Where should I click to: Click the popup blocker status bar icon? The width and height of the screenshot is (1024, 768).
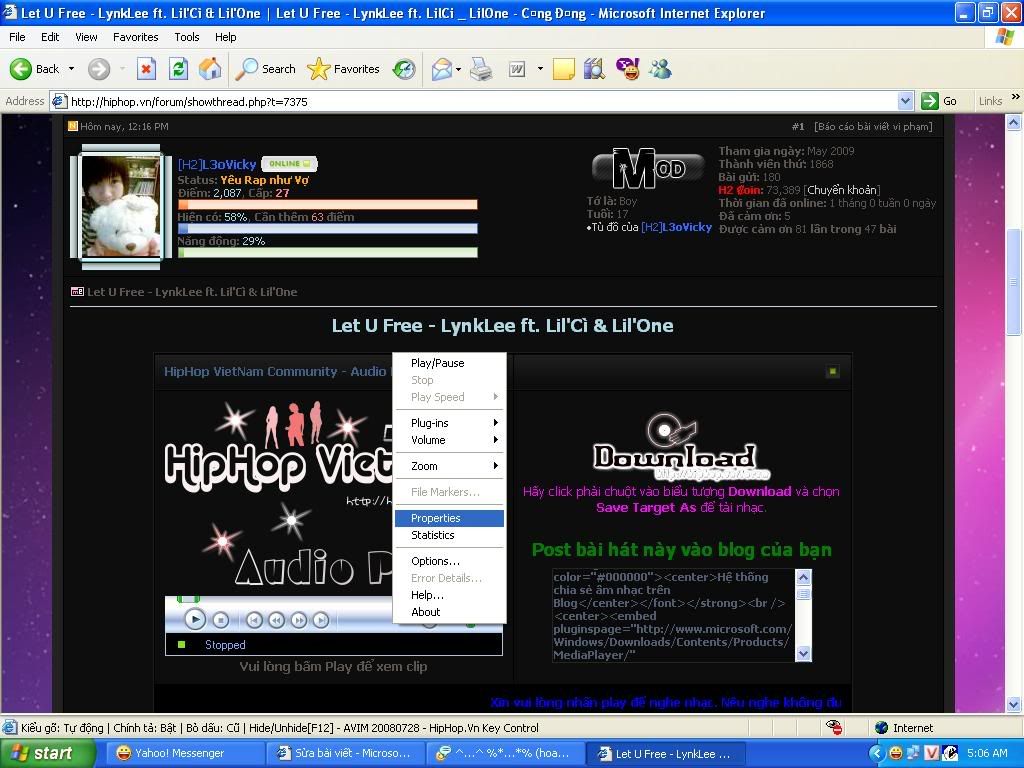click(834, 728)
